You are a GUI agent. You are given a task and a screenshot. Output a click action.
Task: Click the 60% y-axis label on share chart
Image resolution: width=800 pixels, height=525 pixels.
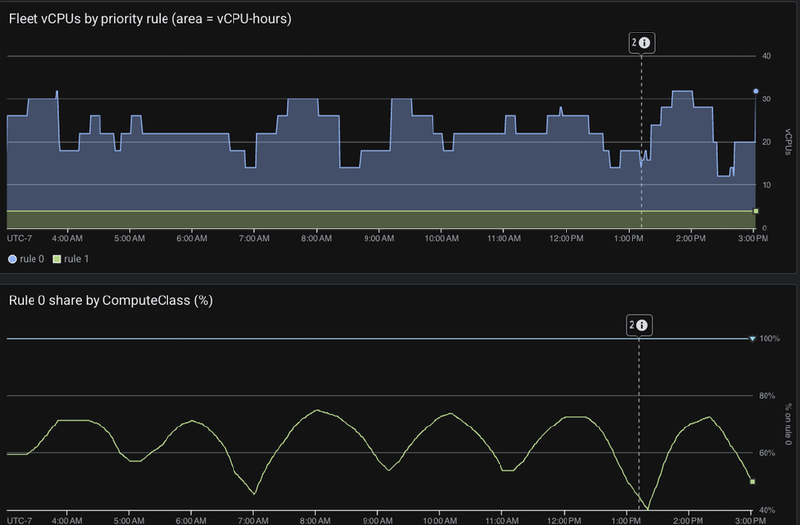point(767,453)
